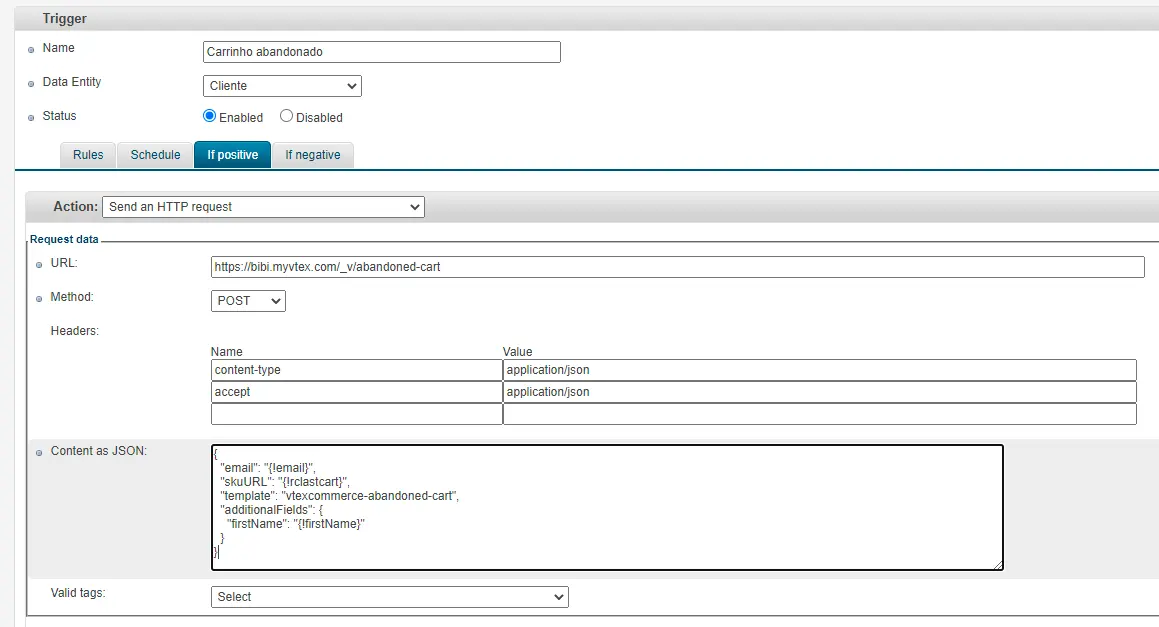Viewport: 1159px width, 627px height.
Task: Open the Method dropdown set to POST
Action: [x=248, y=300]
